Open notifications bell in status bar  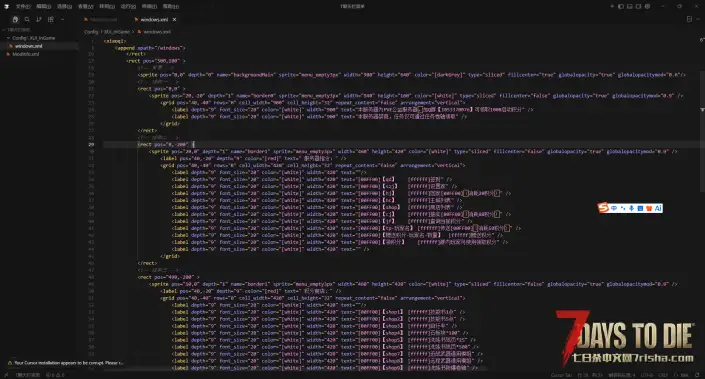click(697, 375)
